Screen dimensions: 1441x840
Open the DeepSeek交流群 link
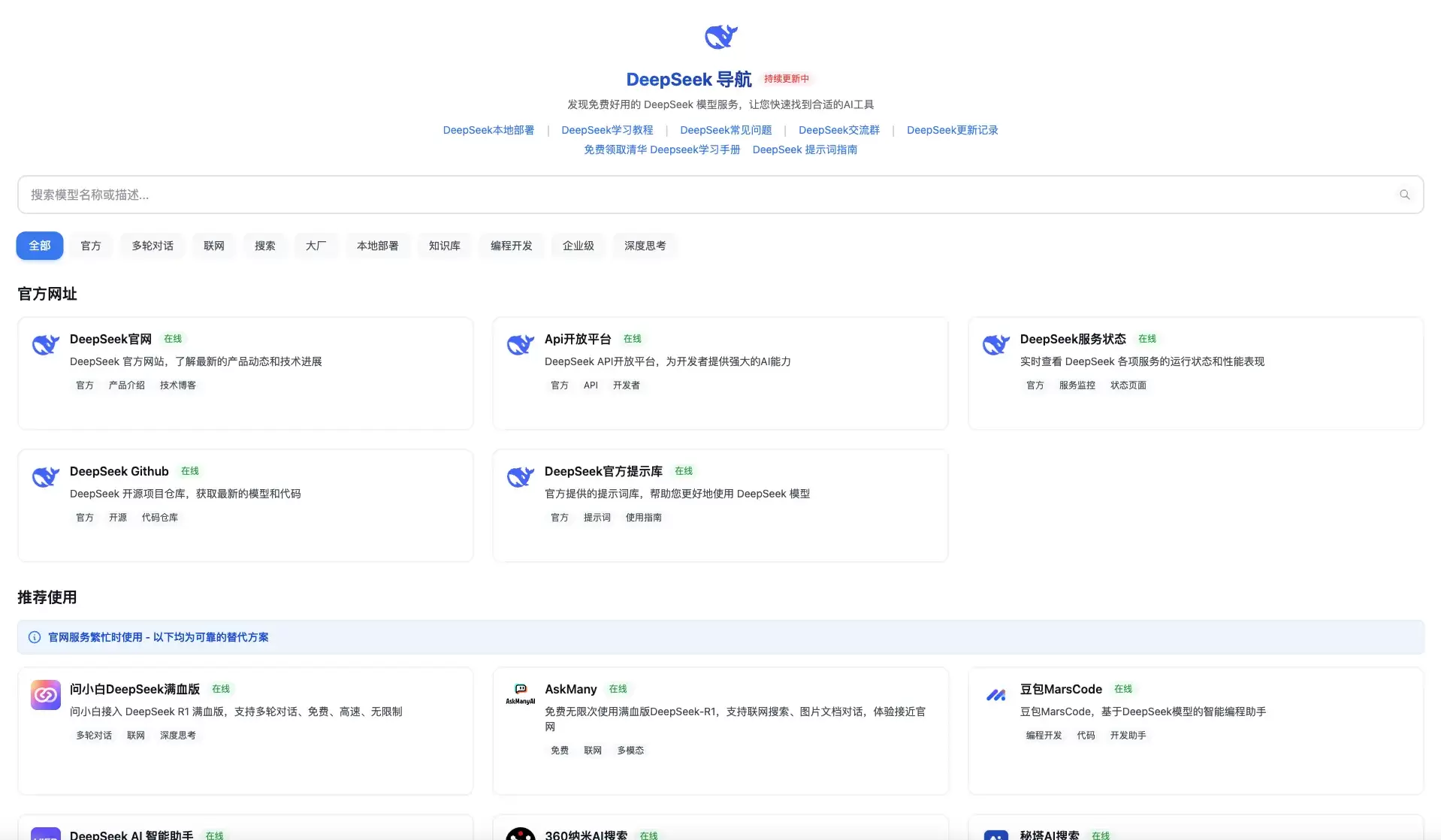tap(839, 130)
